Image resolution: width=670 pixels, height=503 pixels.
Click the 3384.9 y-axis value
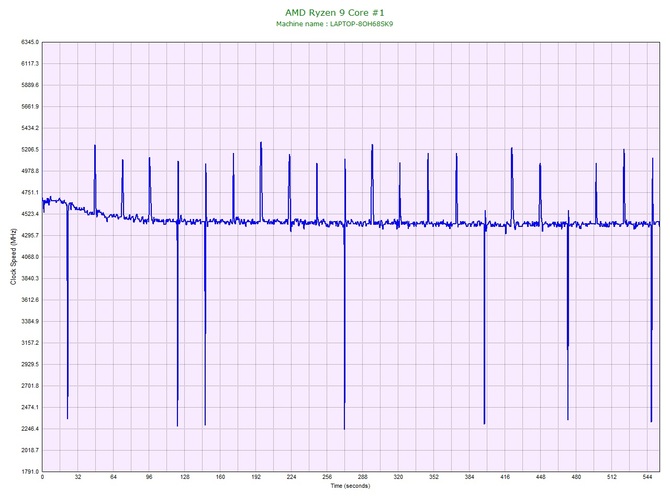pos(30,321)
